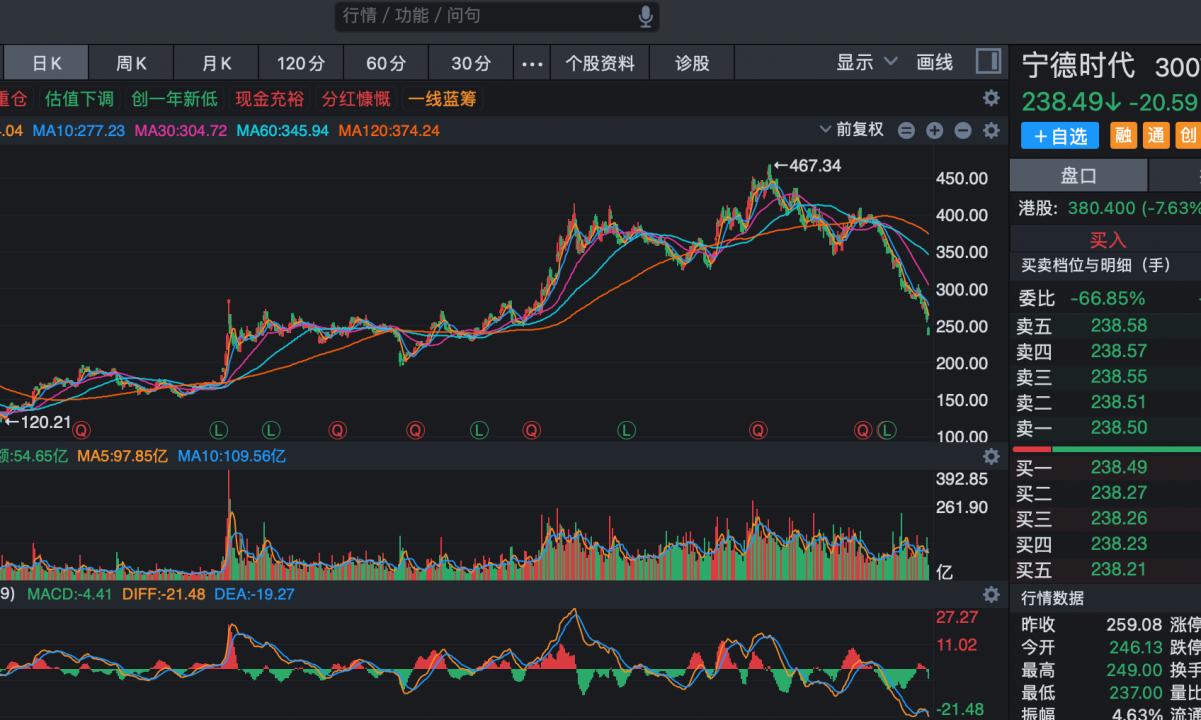Toggle the right sidebar panel layout icon
This screenshot has height=720, width=1201.
988,62
